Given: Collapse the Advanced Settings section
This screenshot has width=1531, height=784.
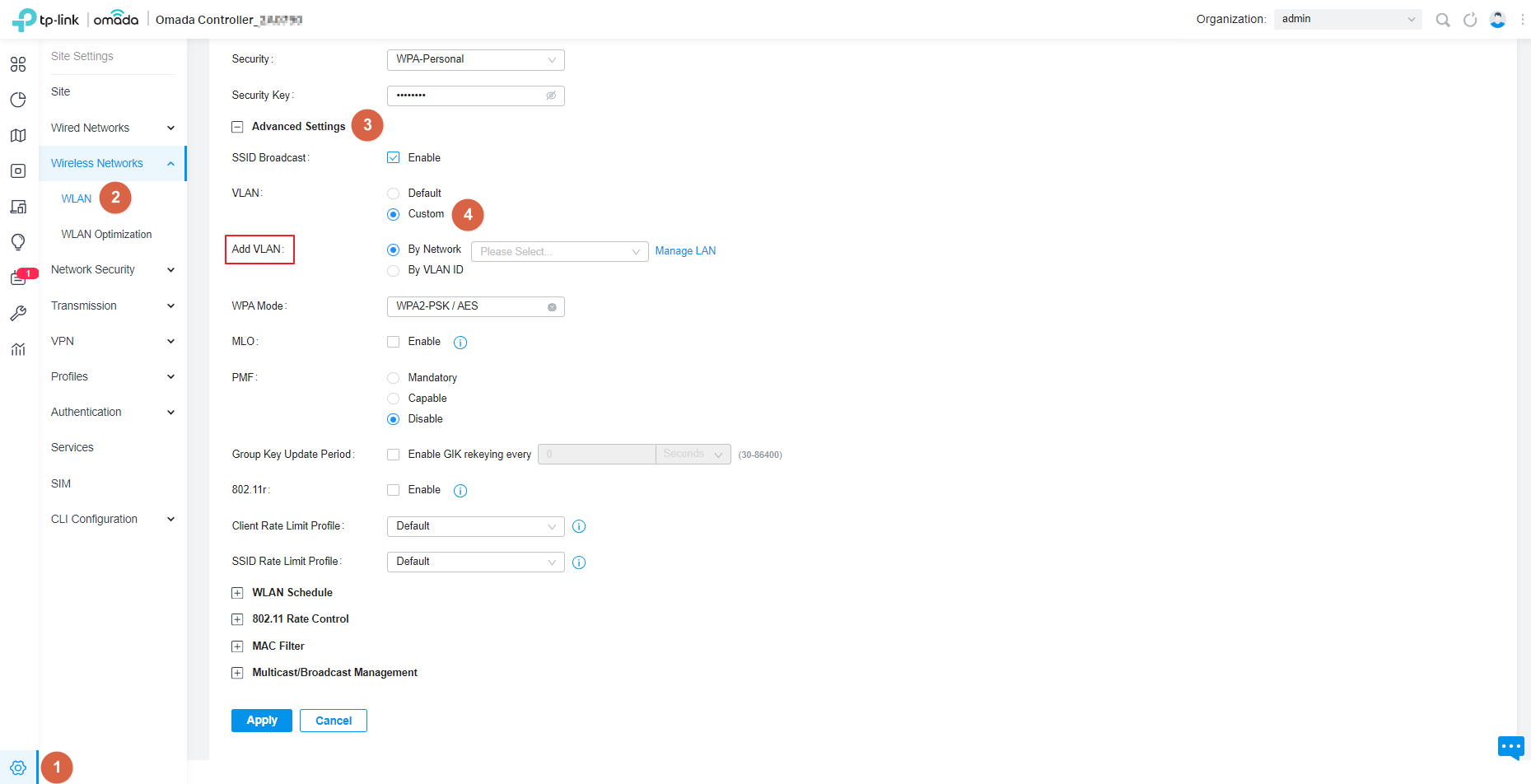Looking at the screenshot, I should point(237,127).
